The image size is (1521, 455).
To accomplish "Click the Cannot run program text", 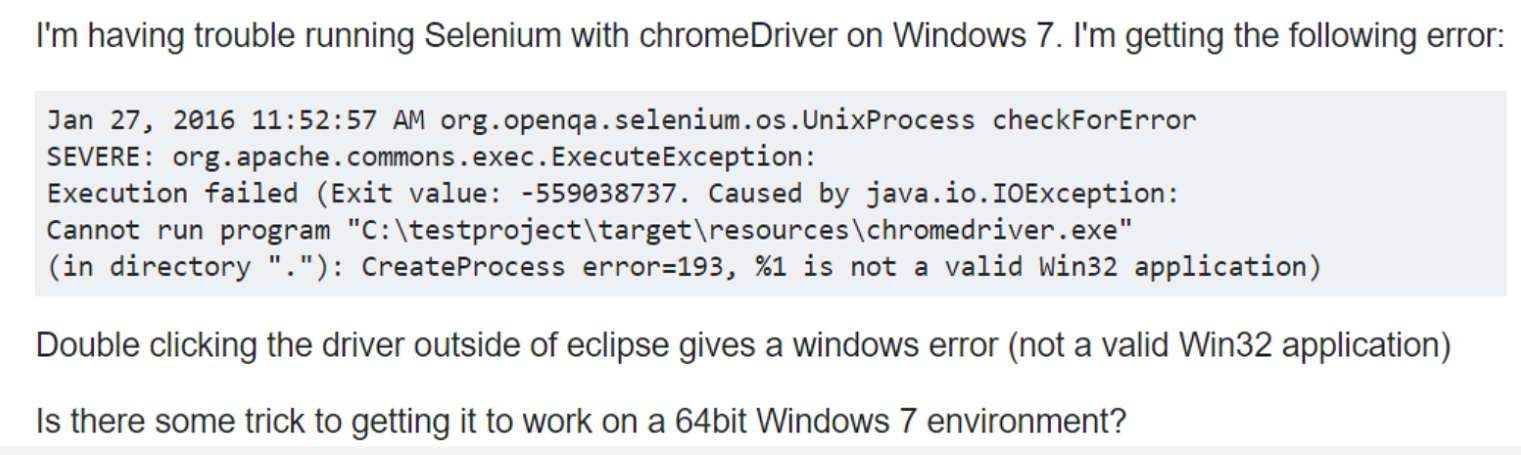I will pyautogui.click(x=188, y=230).
